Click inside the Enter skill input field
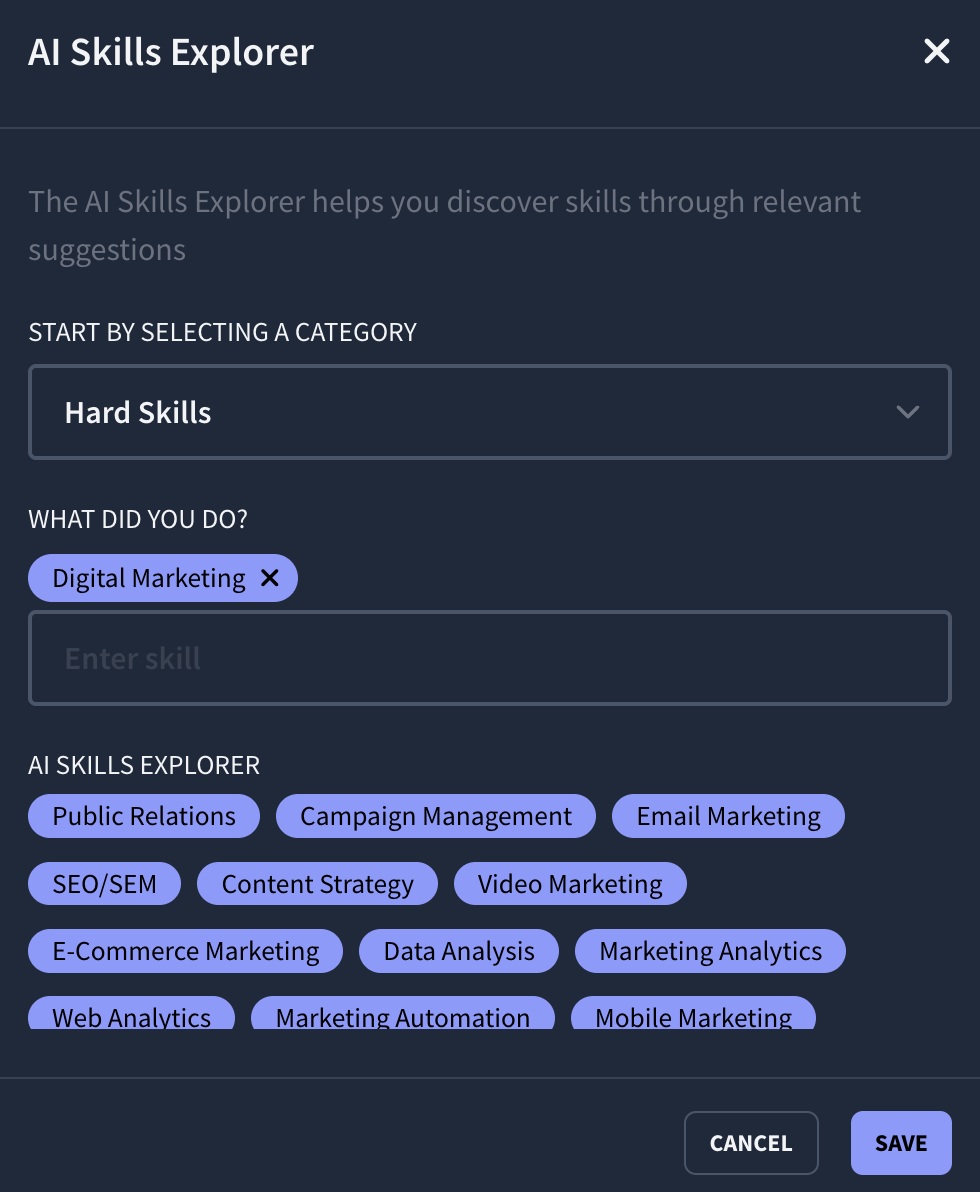Viewport: 980px width, 1192px height. tap(490, 658)
